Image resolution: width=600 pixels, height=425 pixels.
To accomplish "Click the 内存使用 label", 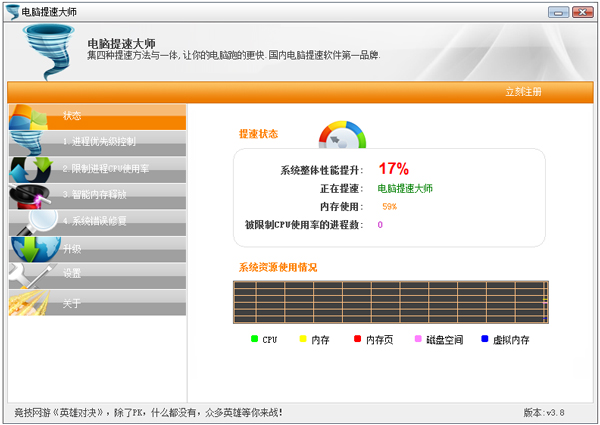I will 341,207.
